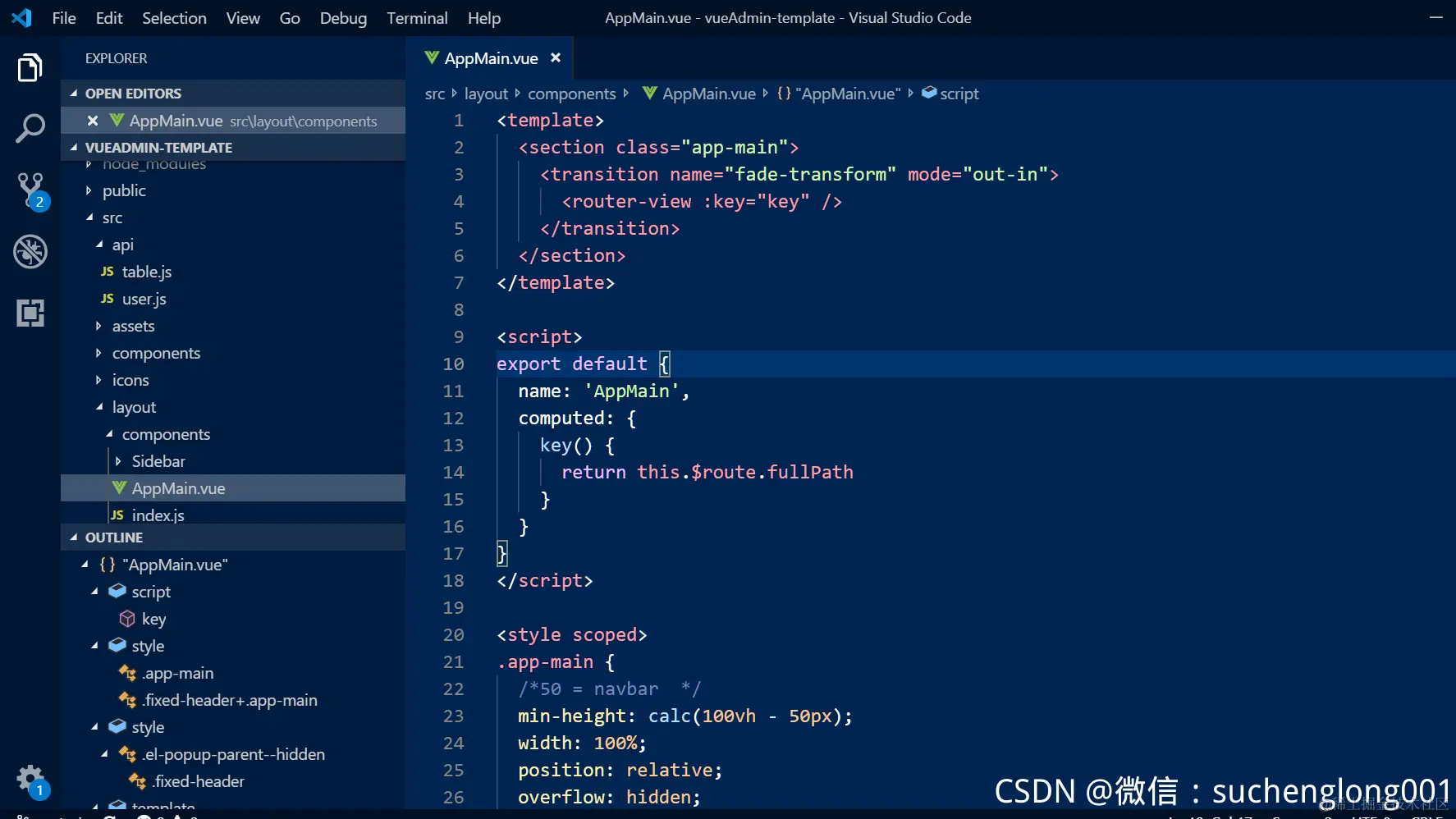Open the View menu
This screenshot has height=819, width=1456.
point(243,18)
